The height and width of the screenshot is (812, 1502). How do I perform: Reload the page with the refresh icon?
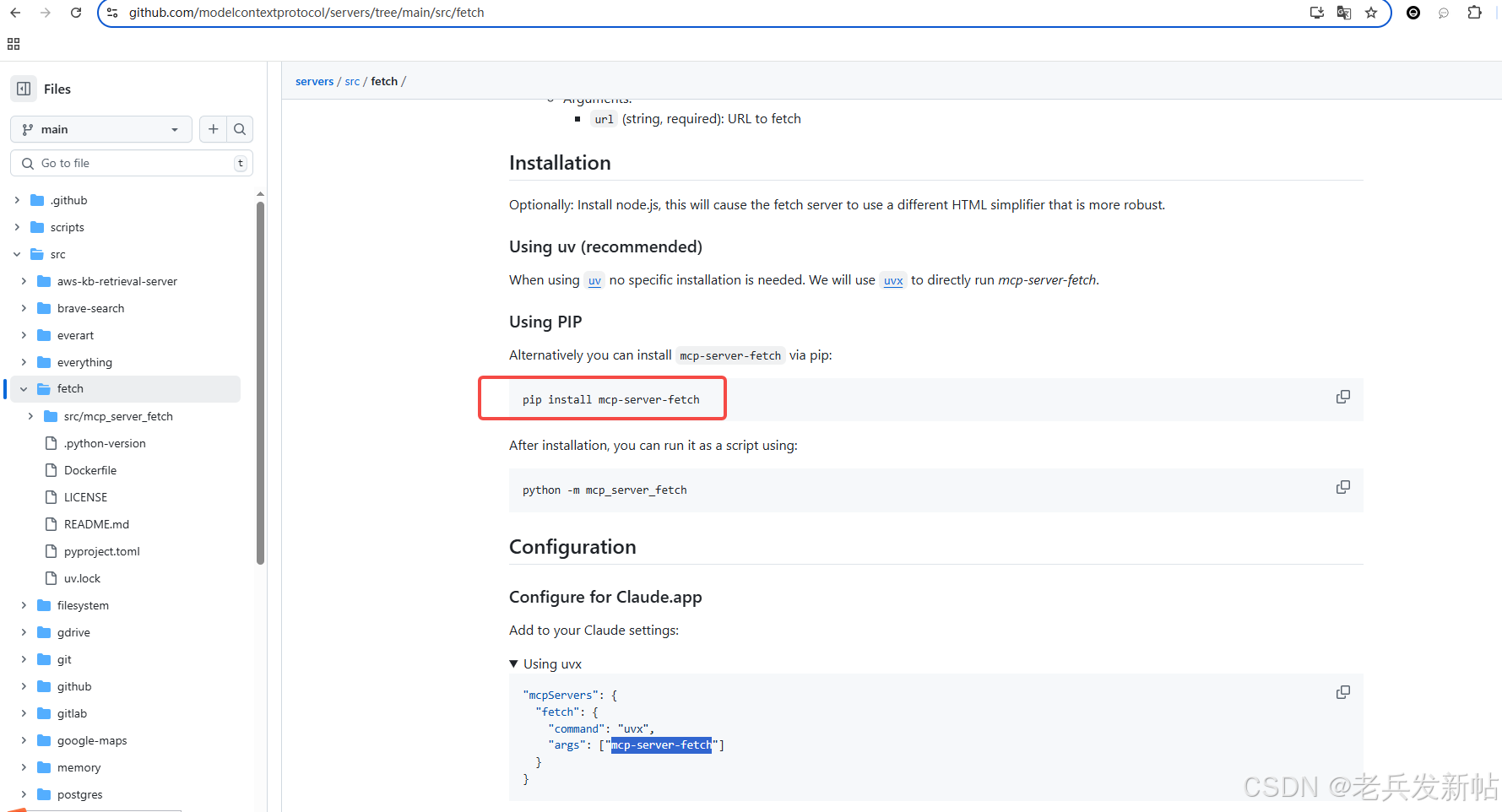(76, 13)
